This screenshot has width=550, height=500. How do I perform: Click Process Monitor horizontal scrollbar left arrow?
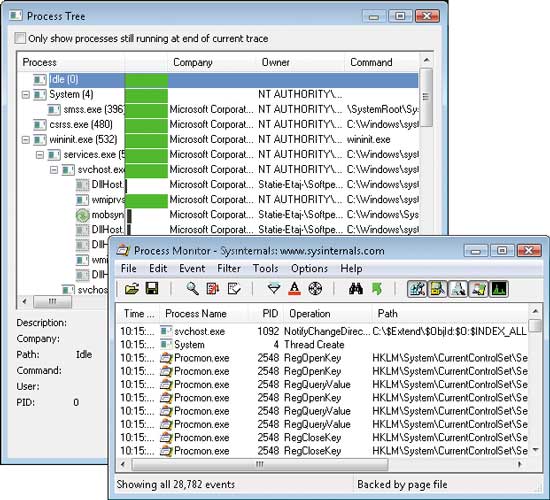click(123, 465)
